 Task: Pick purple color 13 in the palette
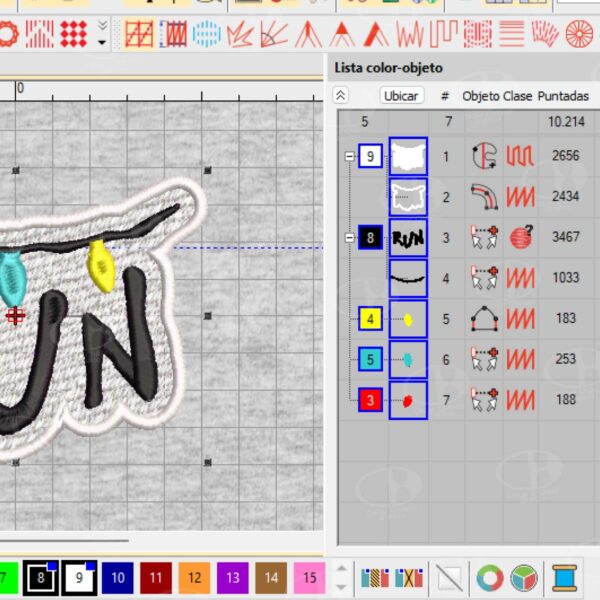pyautogui.click(x=233, y=578)
